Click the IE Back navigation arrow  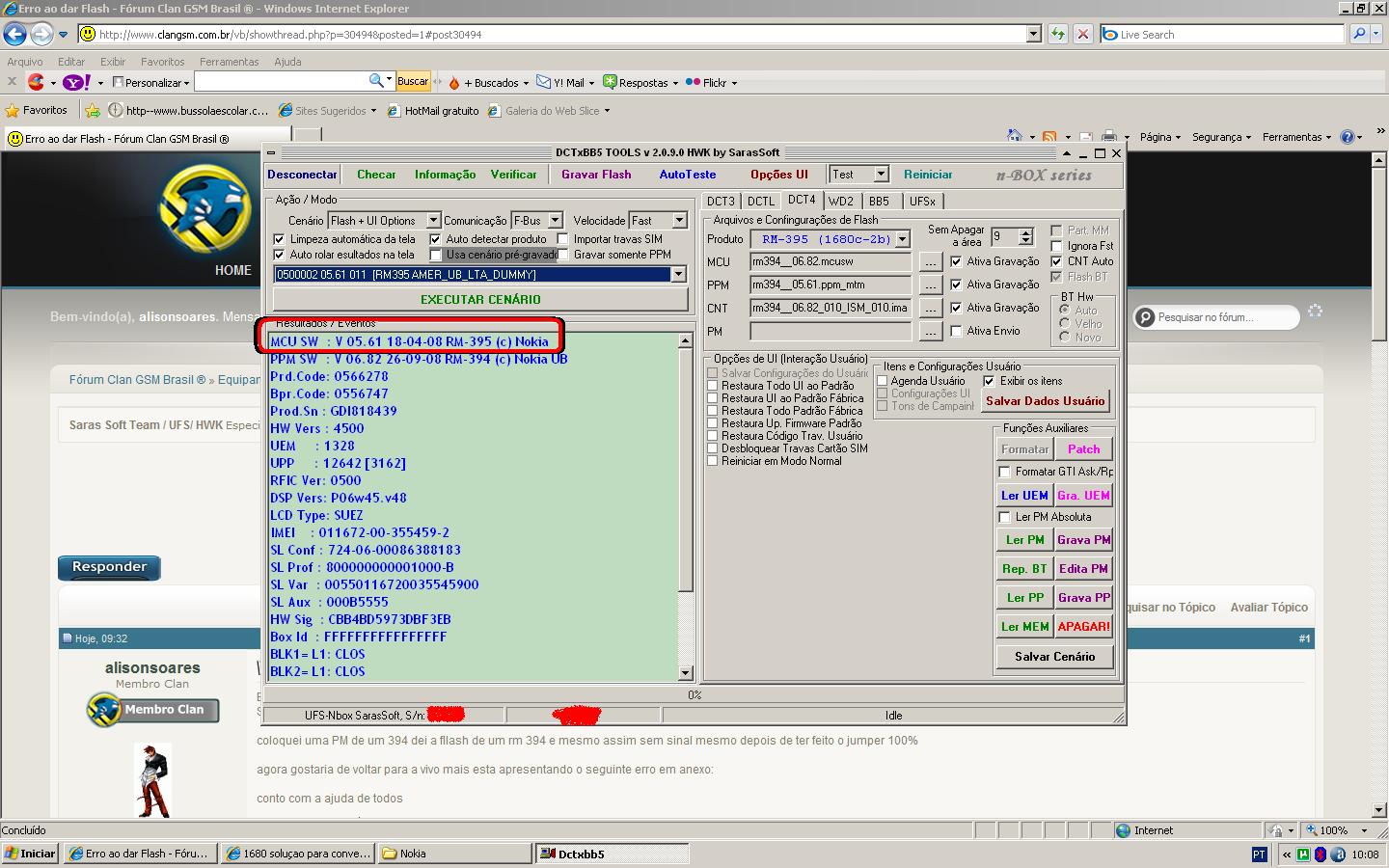click(x=14, y=35)
